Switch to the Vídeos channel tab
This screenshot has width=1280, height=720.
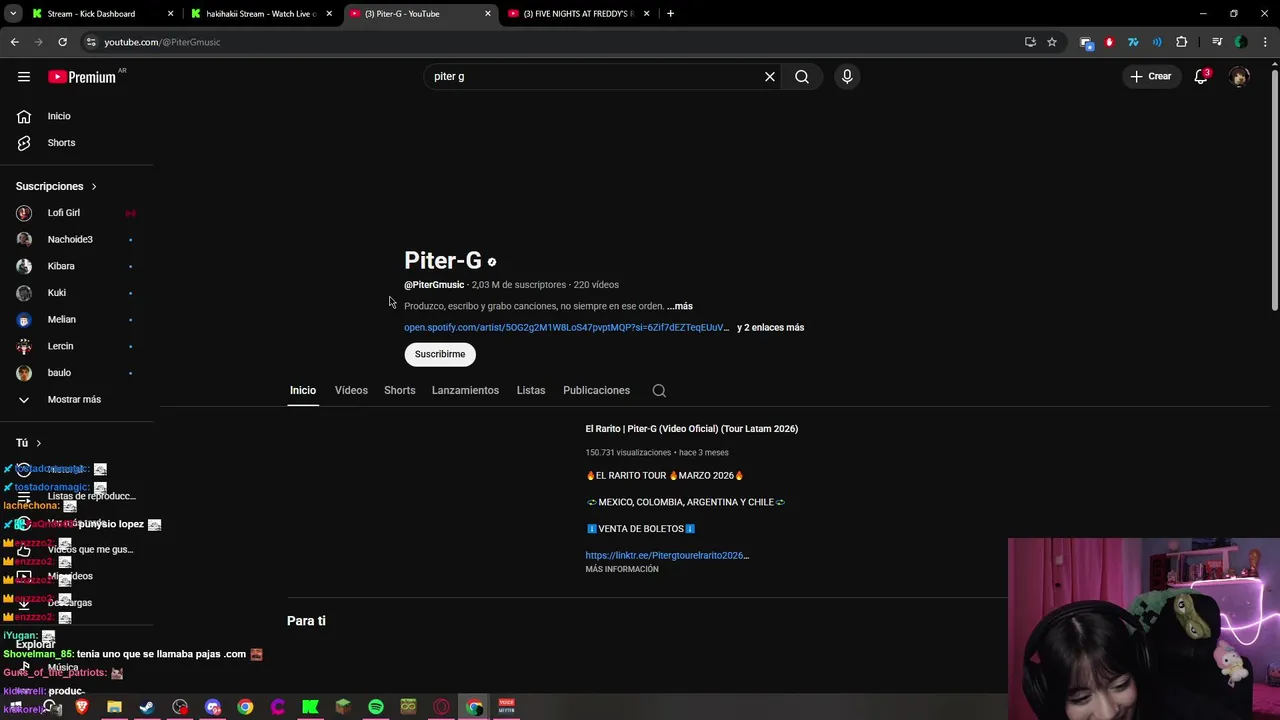pyautogui.click(x=351, y=391)
